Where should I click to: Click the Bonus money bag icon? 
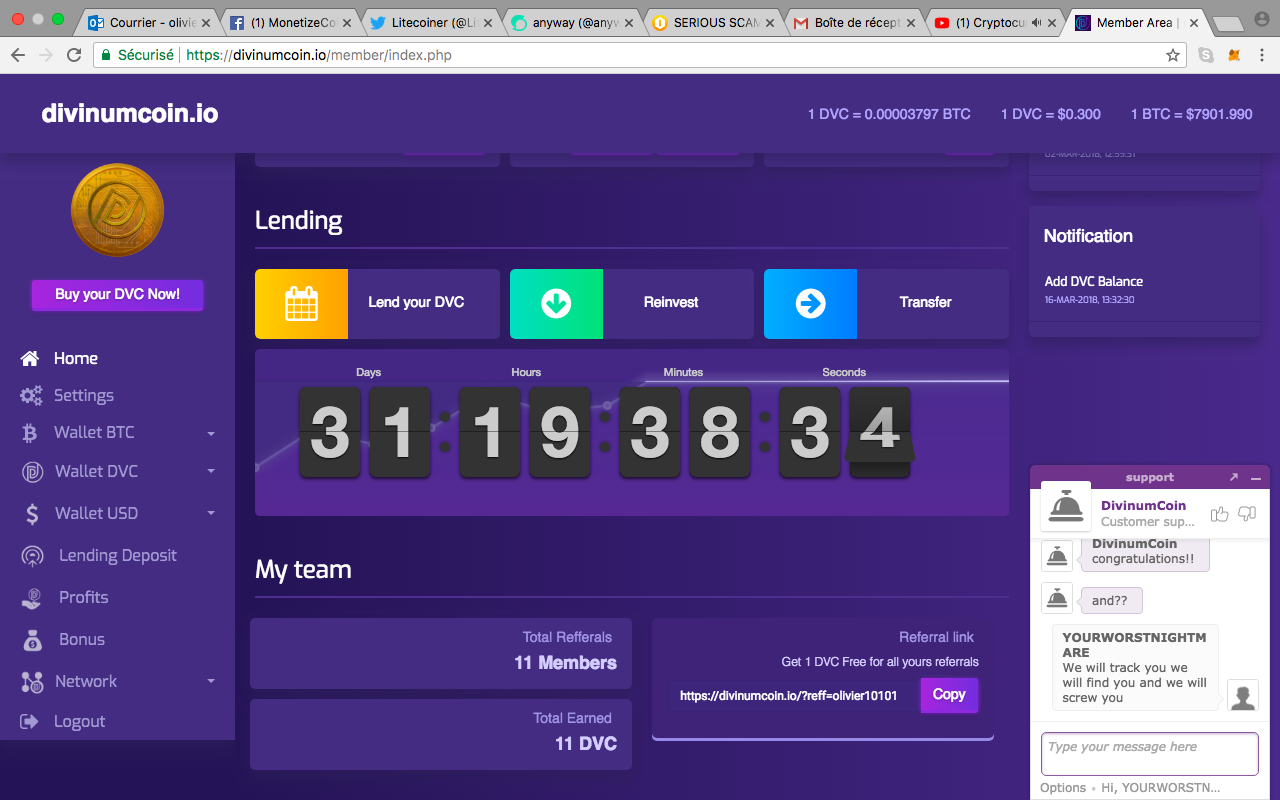point(32,640)
